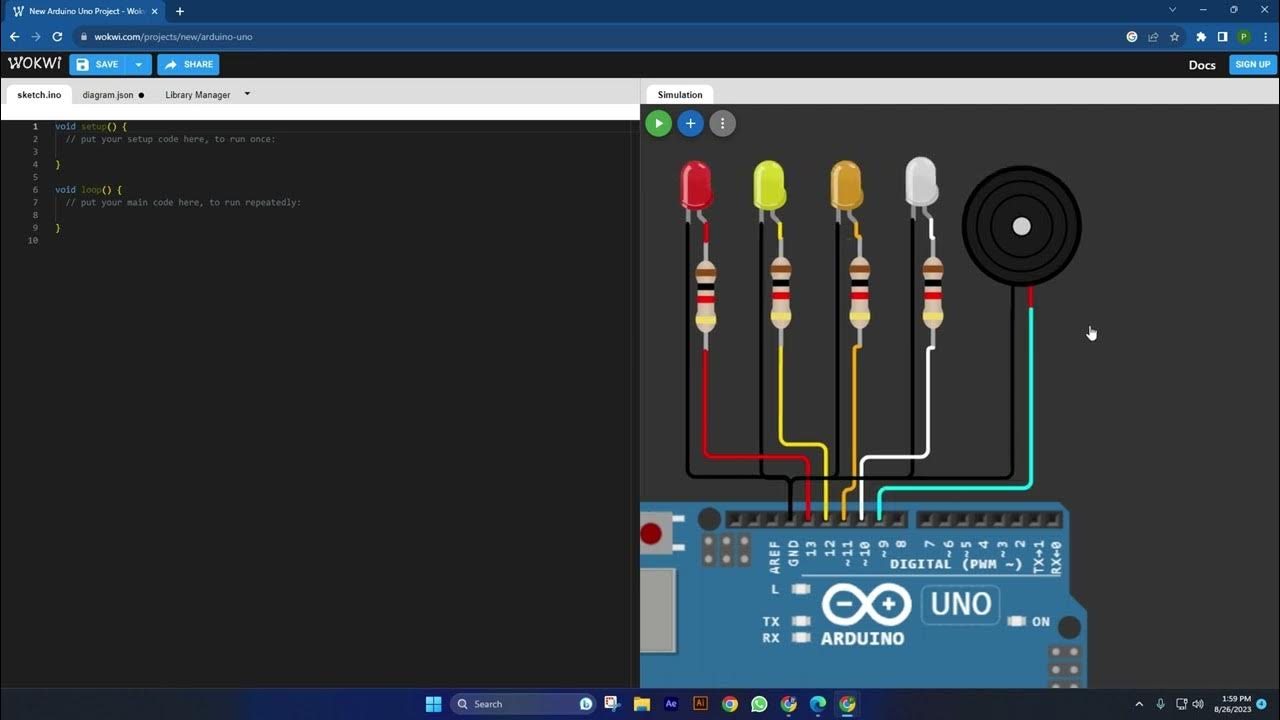1280x720 pixels.
Task: Select the red LED component
Action: click(696, 188)
